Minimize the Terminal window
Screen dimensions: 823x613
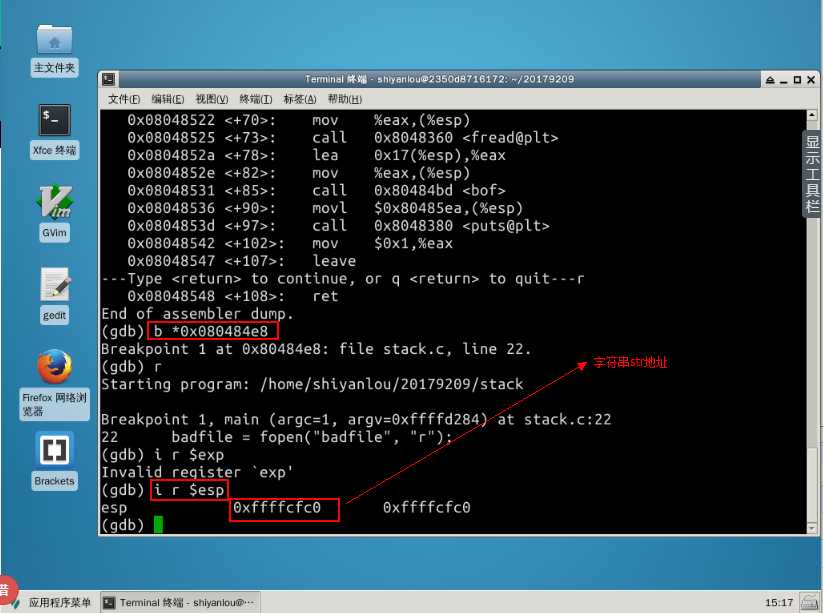pos(784,80)
